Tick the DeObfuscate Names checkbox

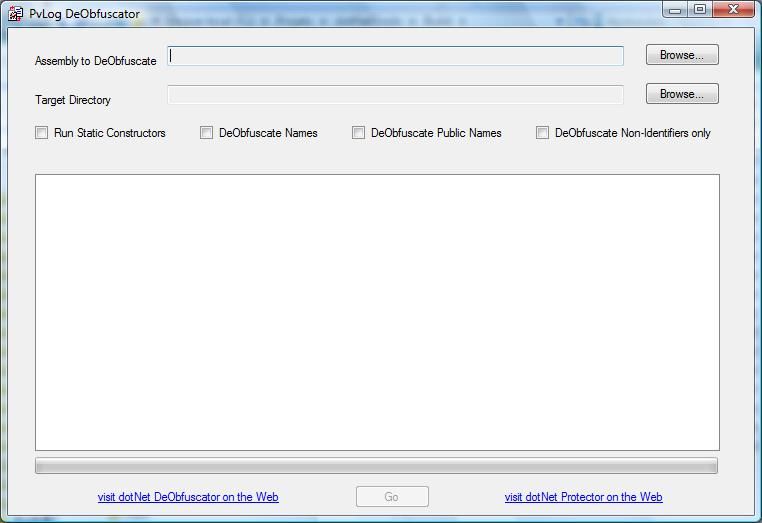point(207,133)
